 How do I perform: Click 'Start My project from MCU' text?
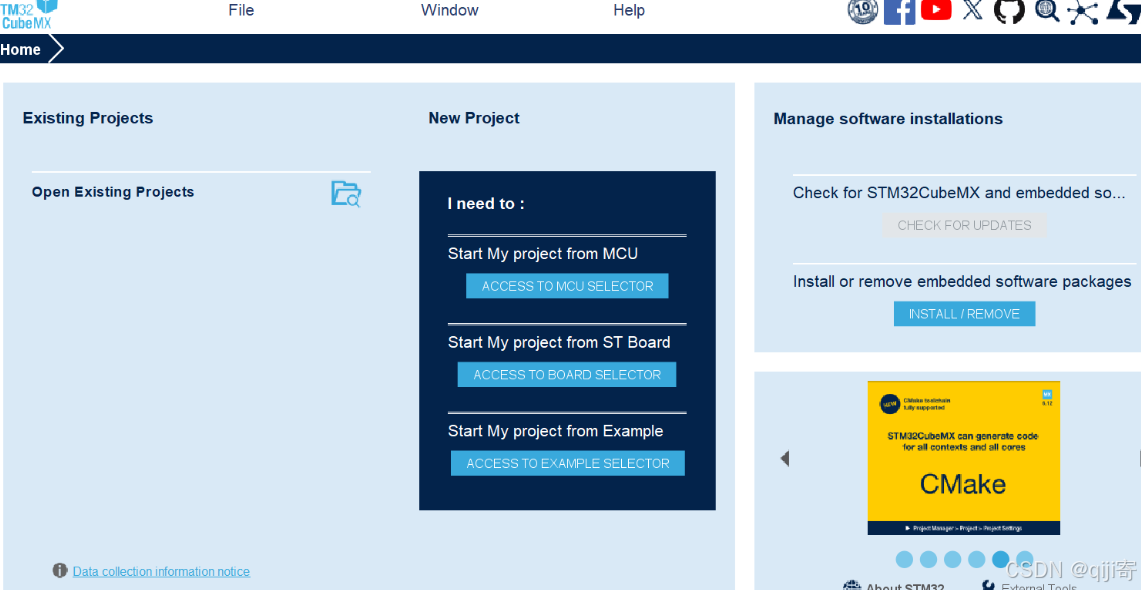[543, 254]
